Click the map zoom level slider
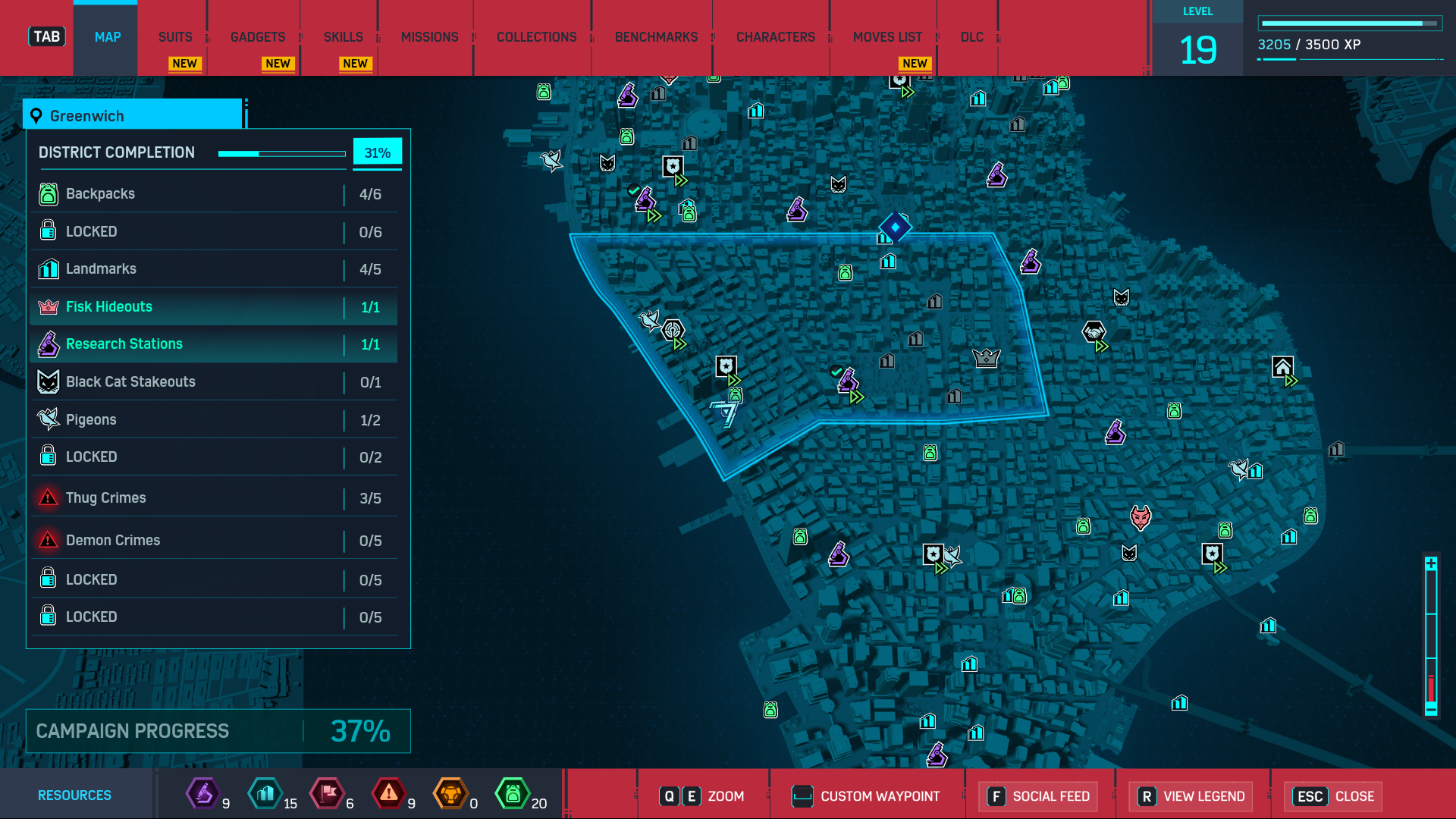Image resolution: width=1456 pixels, height=819 pixels. tap(1431, 634)
